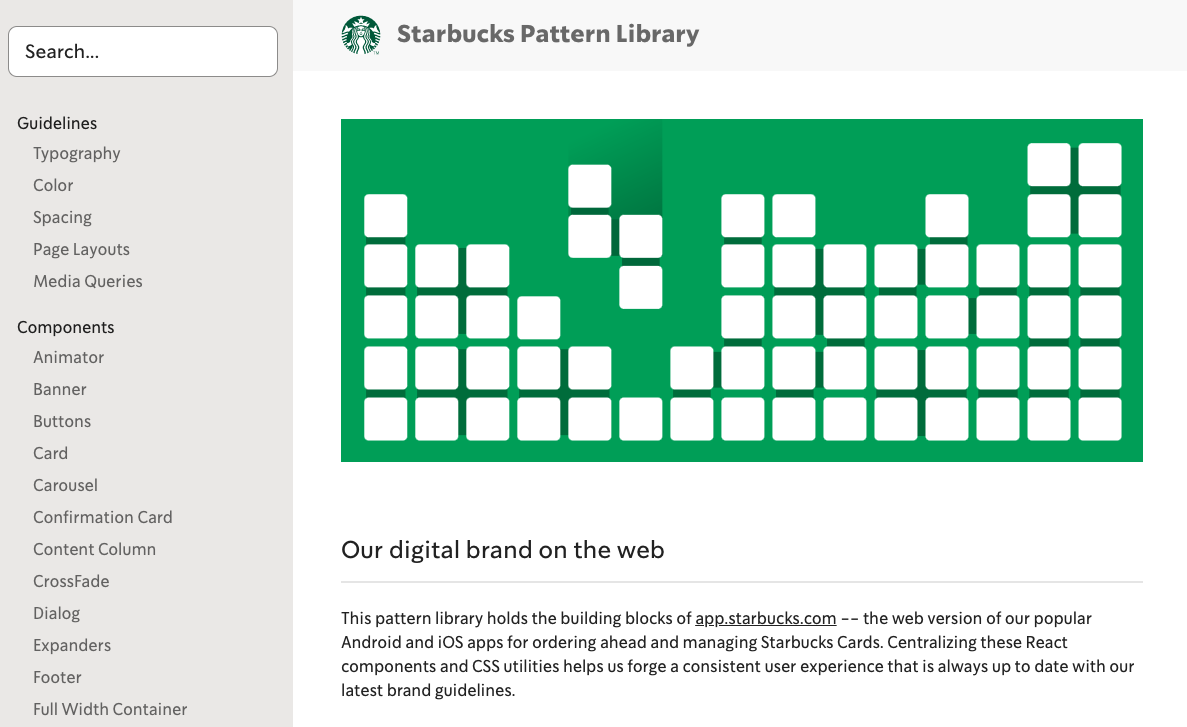The width and height of the screenshot is (1187, 727).
Task: Navigate to Confirmation Card
Action: coord(103,517)
